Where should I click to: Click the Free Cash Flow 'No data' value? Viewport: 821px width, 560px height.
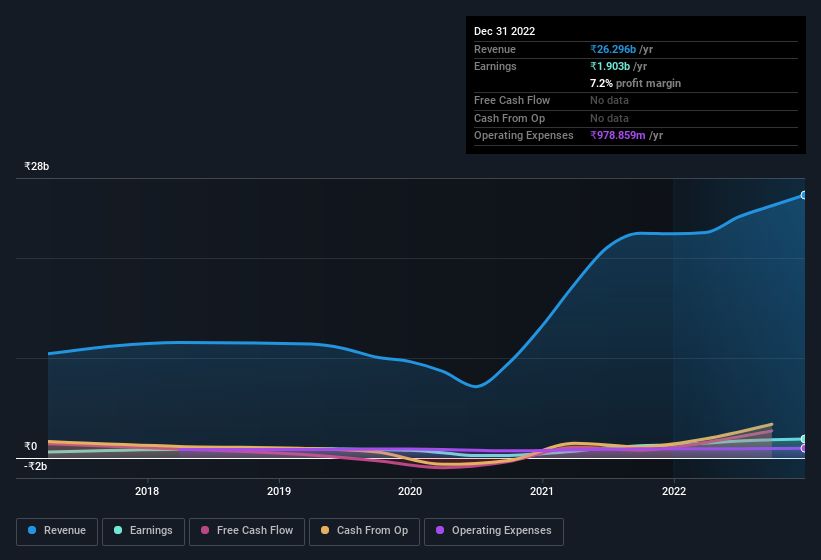tap(609, 100)
